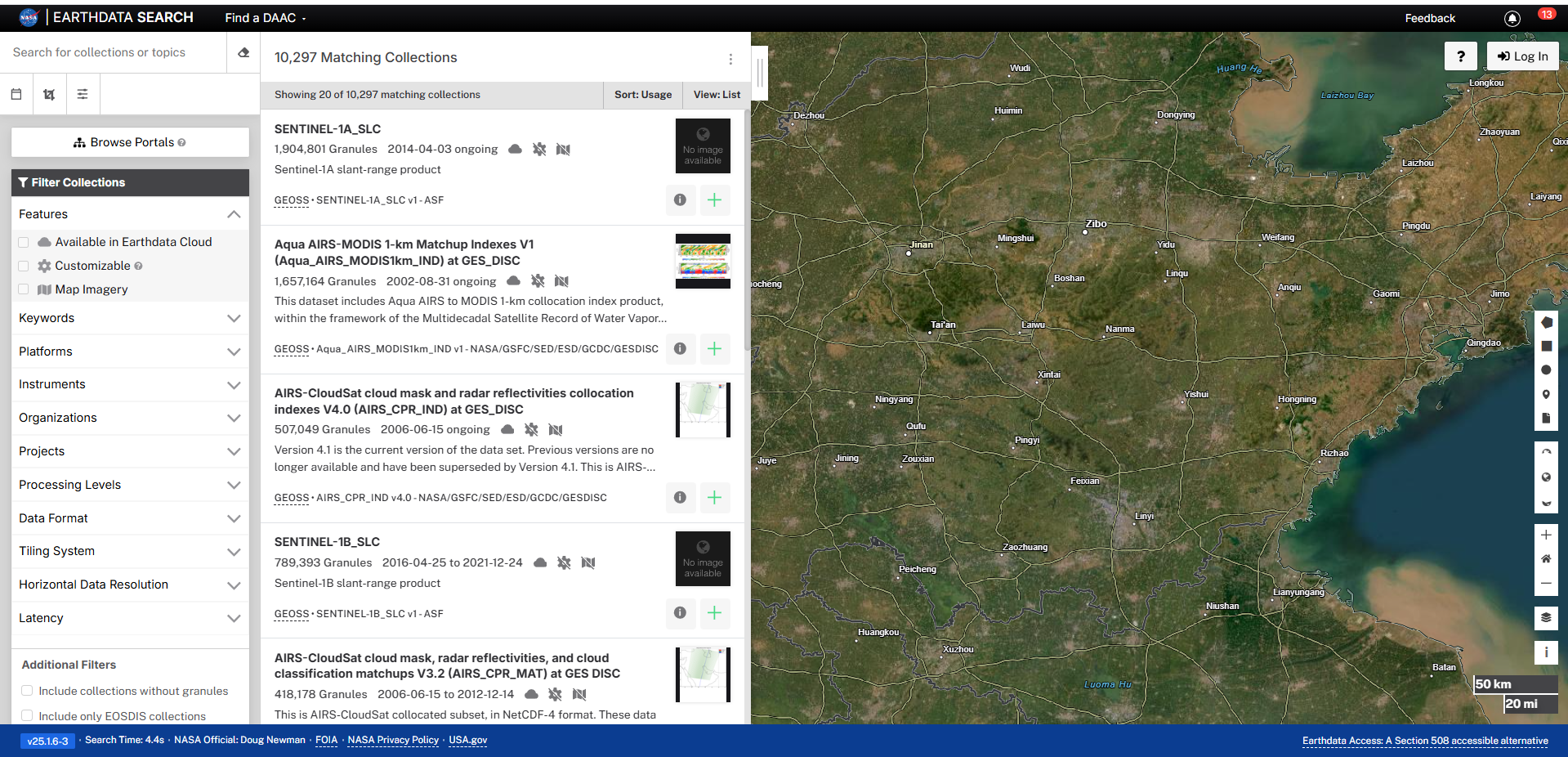This screenshot has height=757, width=1568.
Task: Open the View: List dropdown
Action: (717, 95)
